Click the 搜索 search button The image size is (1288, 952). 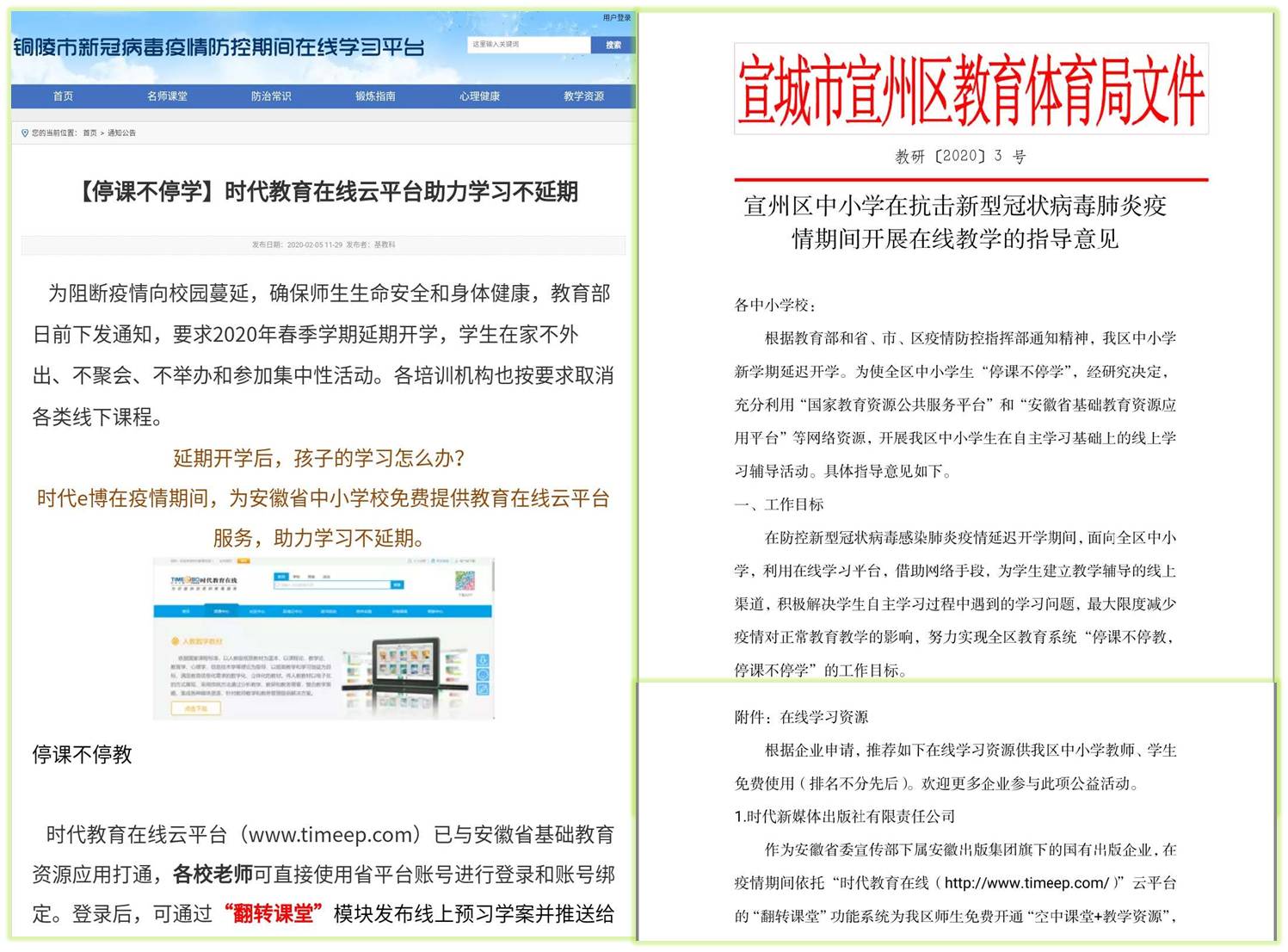613,45
